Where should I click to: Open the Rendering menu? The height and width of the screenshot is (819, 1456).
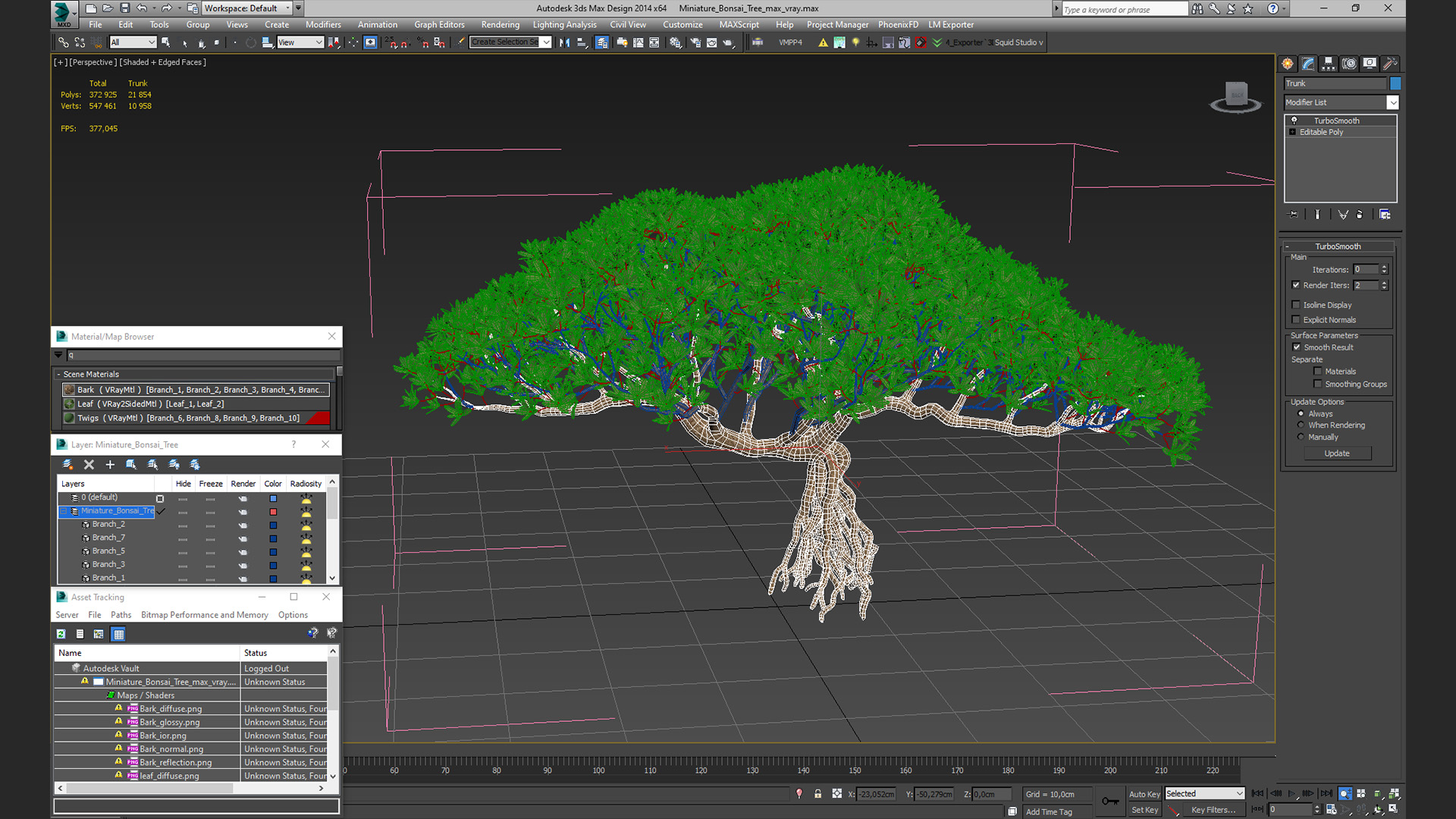click(500, 24)
